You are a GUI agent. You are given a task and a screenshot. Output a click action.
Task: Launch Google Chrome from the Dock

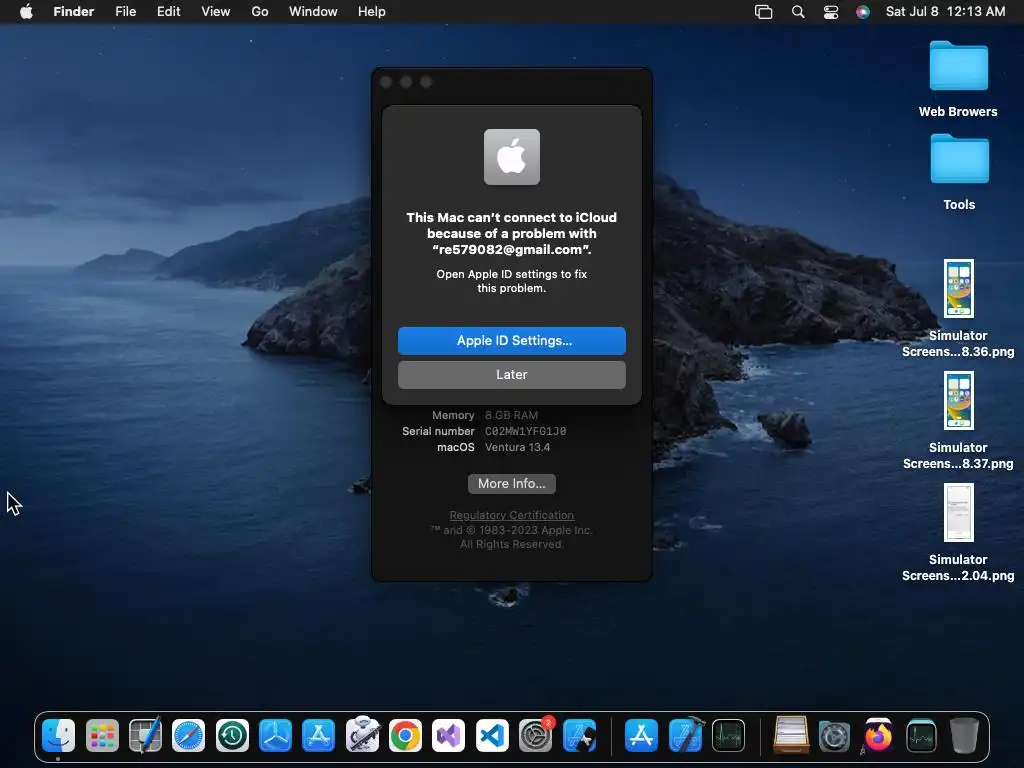coord(406,735)
